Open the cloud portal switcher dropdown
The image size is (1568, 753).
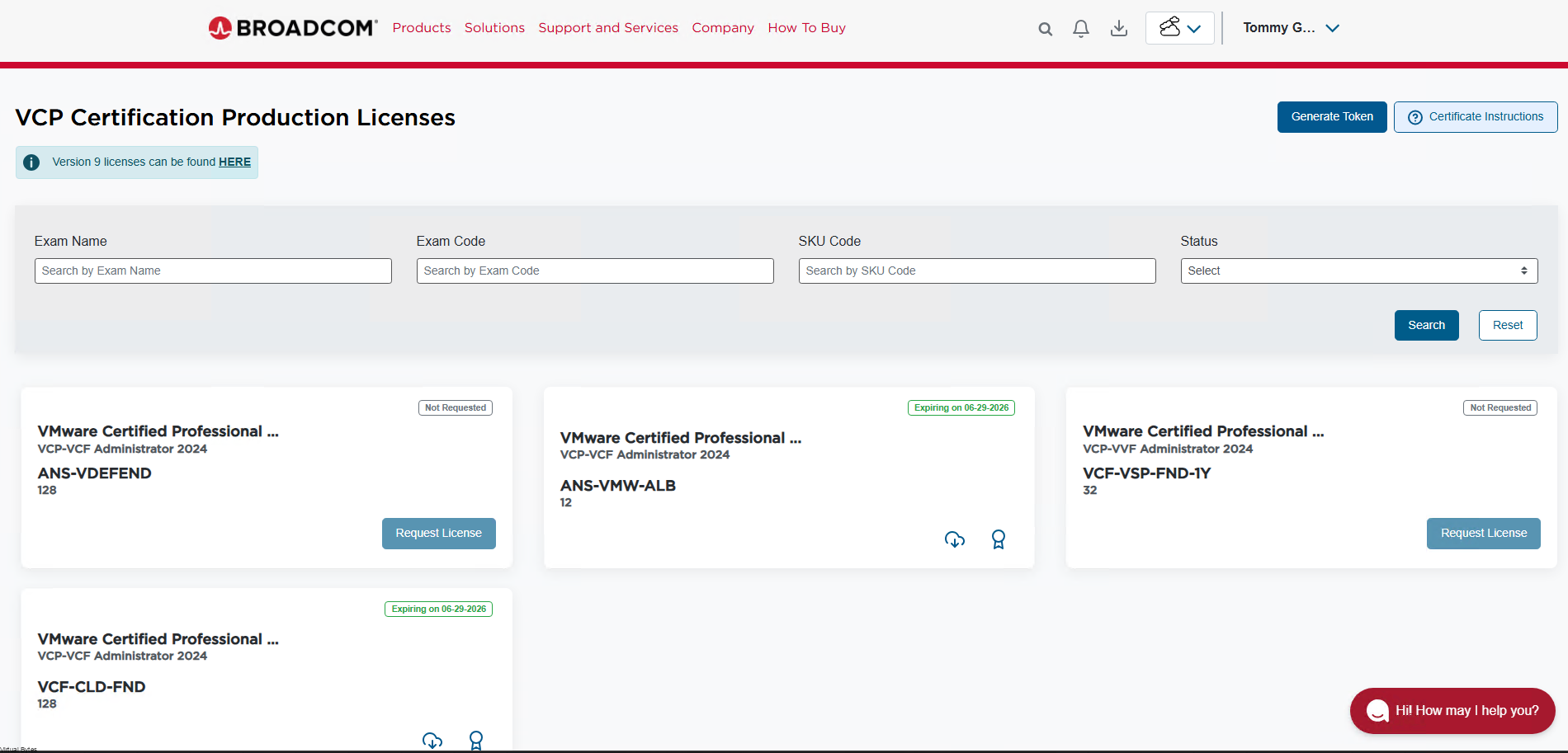[x=1179, y=28]
